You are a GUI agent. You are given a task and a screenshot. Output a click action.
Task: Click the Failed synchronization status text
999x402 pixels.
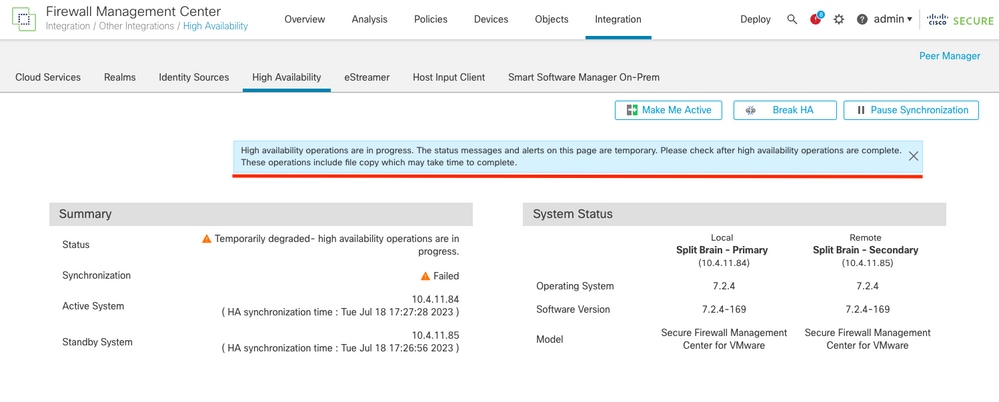(447, 276)
